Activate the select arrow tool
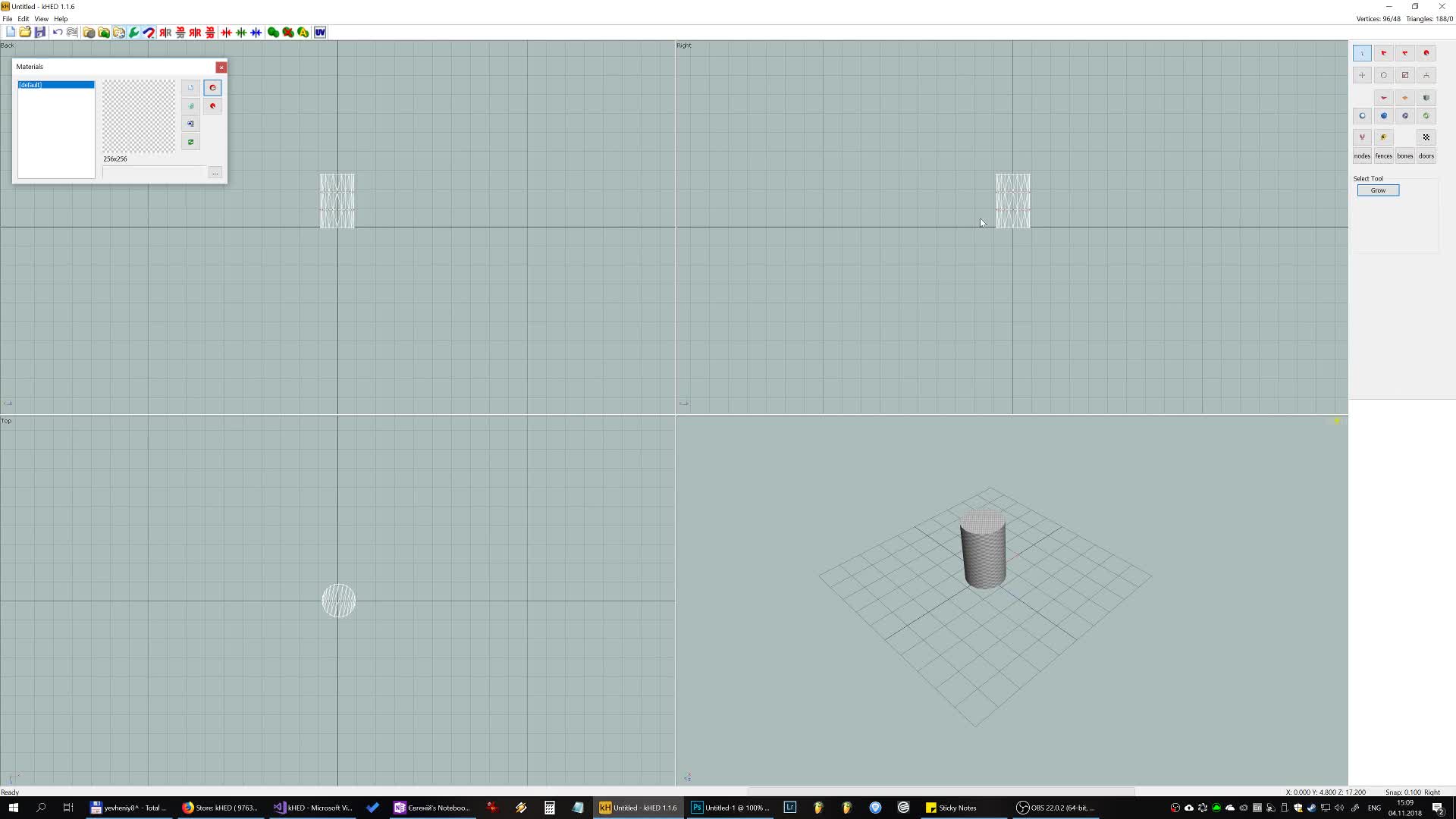This screenshot has width=1456, height=819. click(1363, 53)
